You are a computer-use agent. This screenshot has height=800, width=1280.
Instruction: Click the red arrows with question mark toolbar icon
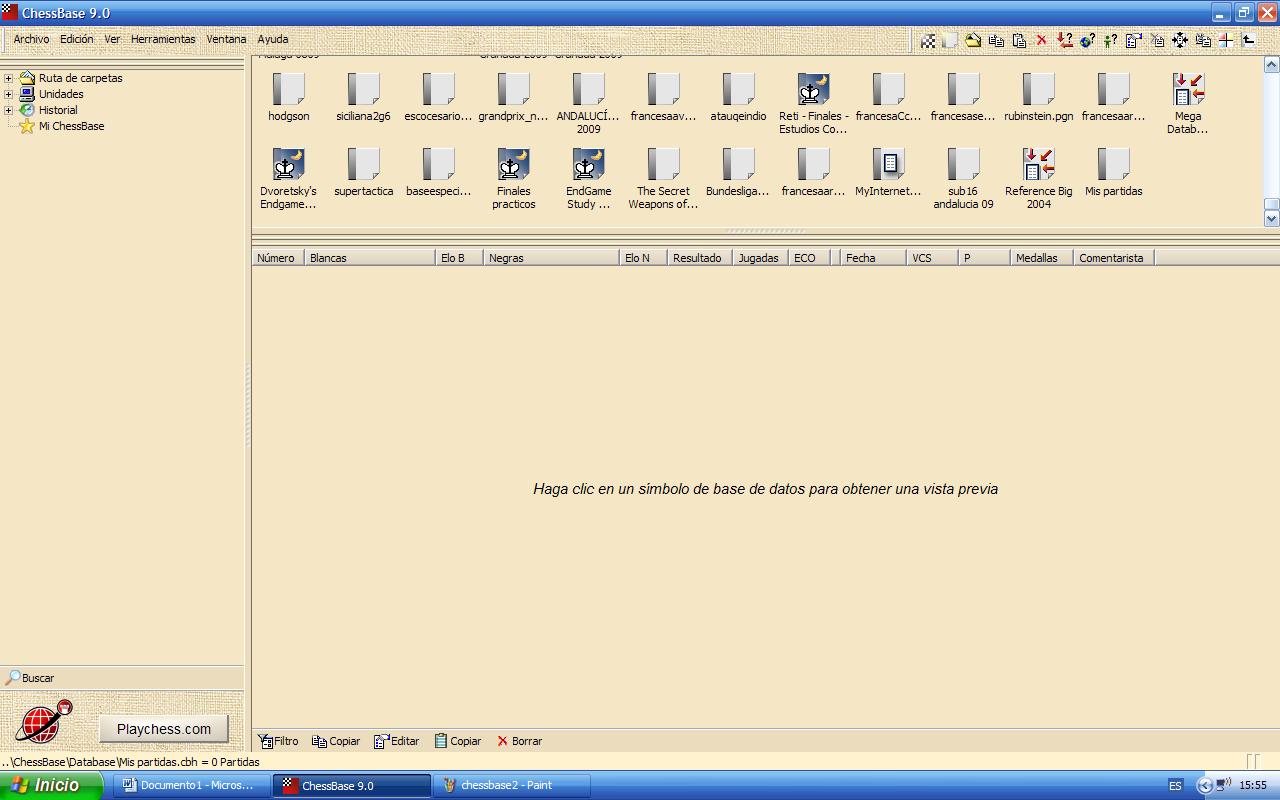pyautogui.click(x=1064, y=41)
